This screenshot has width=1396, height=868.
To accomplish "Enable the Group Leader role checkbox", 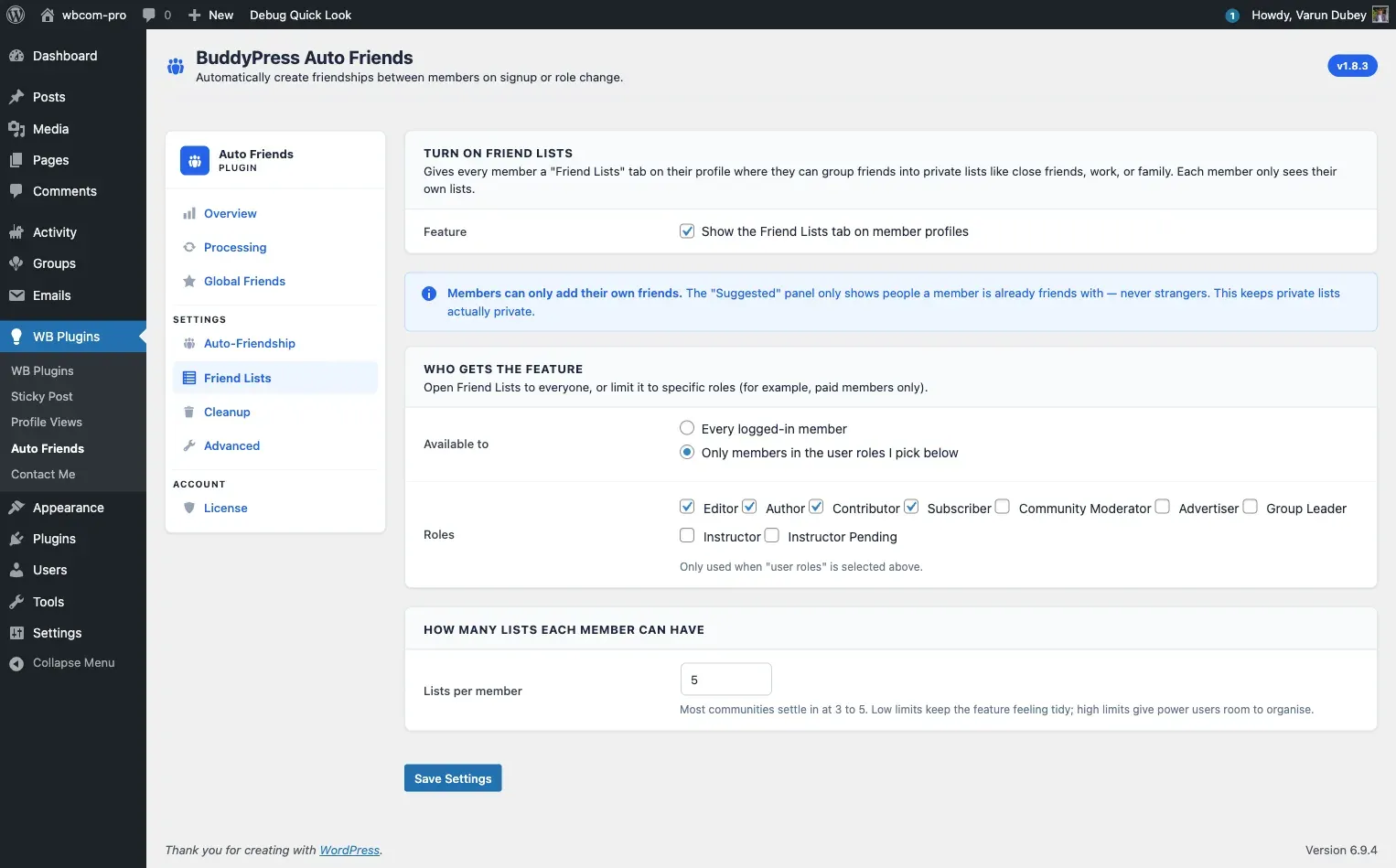I will [1251, 507].
